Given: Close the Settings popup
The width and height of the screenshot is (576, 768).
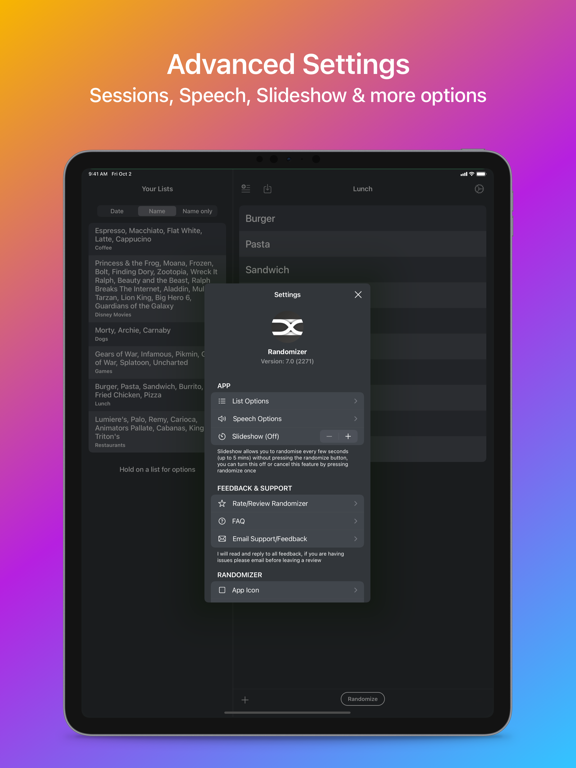Looking at the screenshot, I should pyautogui.click(x=358, y=294).
